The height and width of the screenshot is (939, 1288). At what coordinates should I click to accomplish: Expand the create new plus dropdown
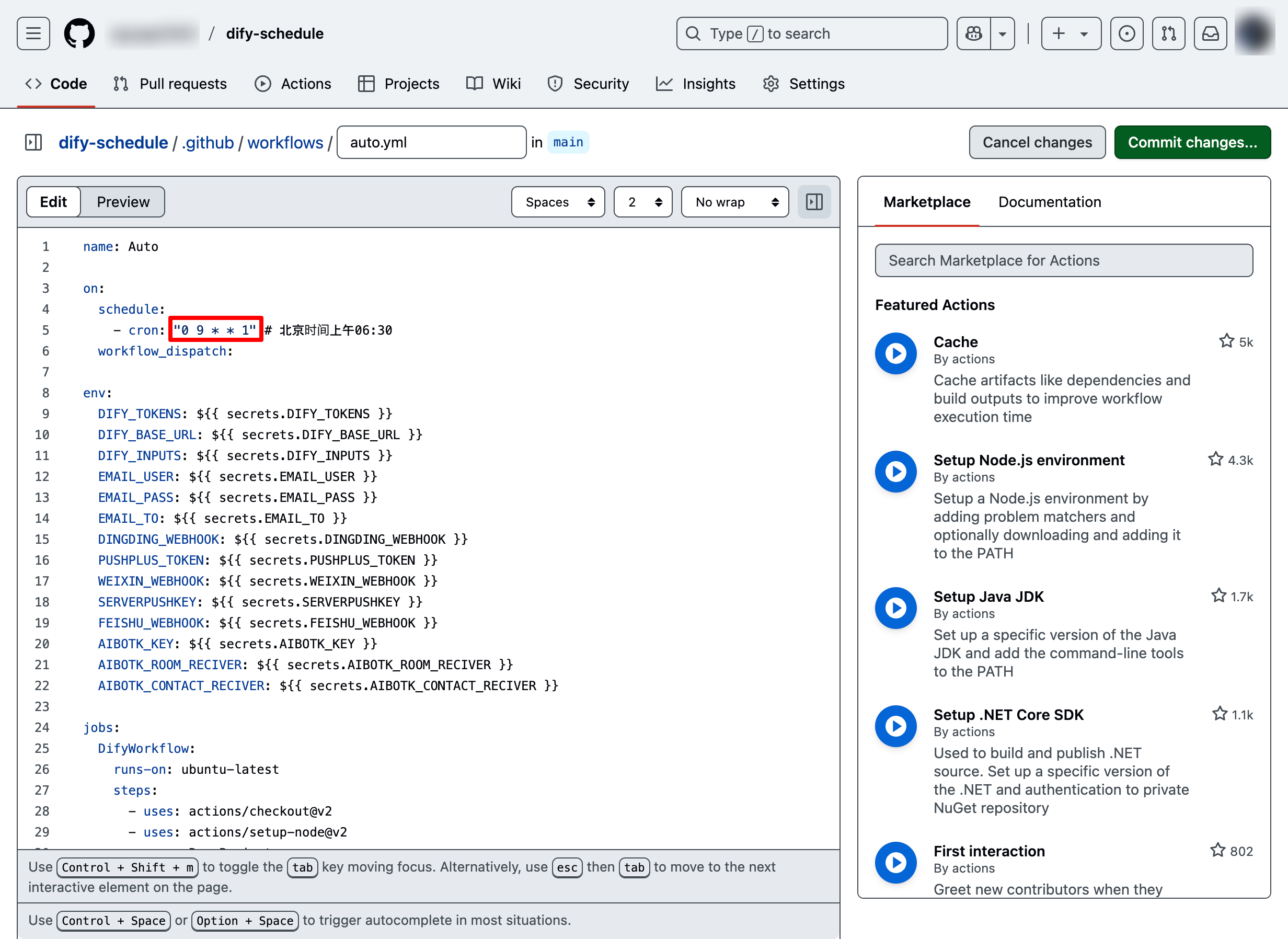(x=1071, y=33)
